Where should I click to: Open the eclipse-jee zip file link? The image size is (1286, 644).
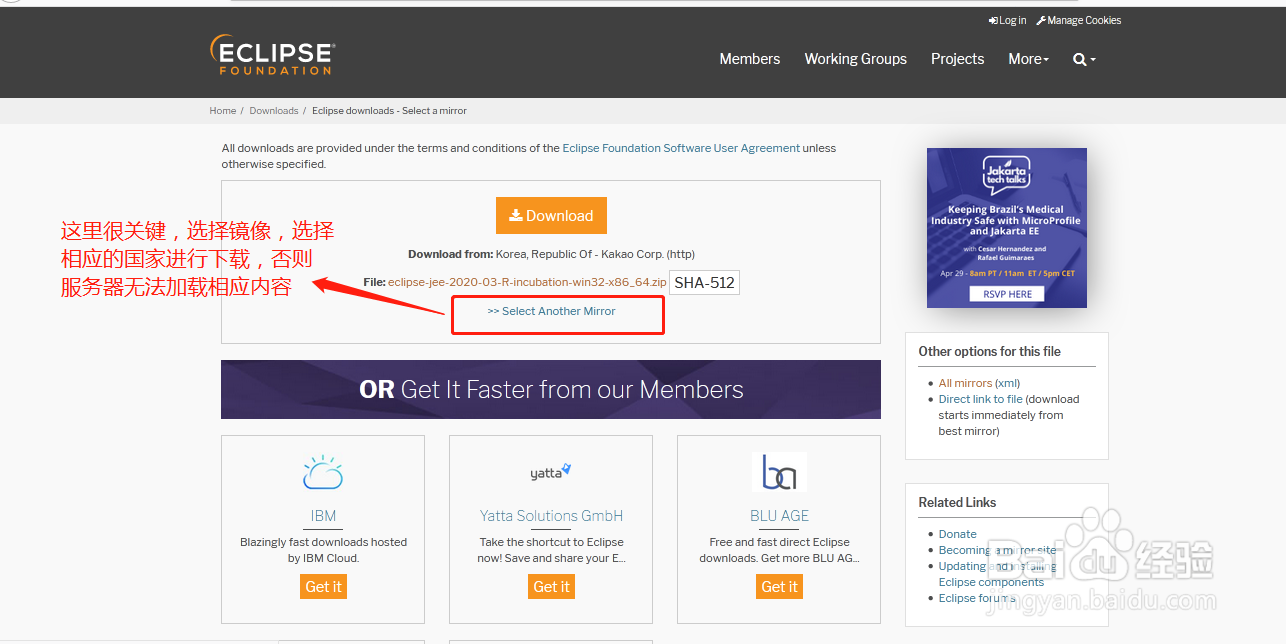[x=527, y=282]
